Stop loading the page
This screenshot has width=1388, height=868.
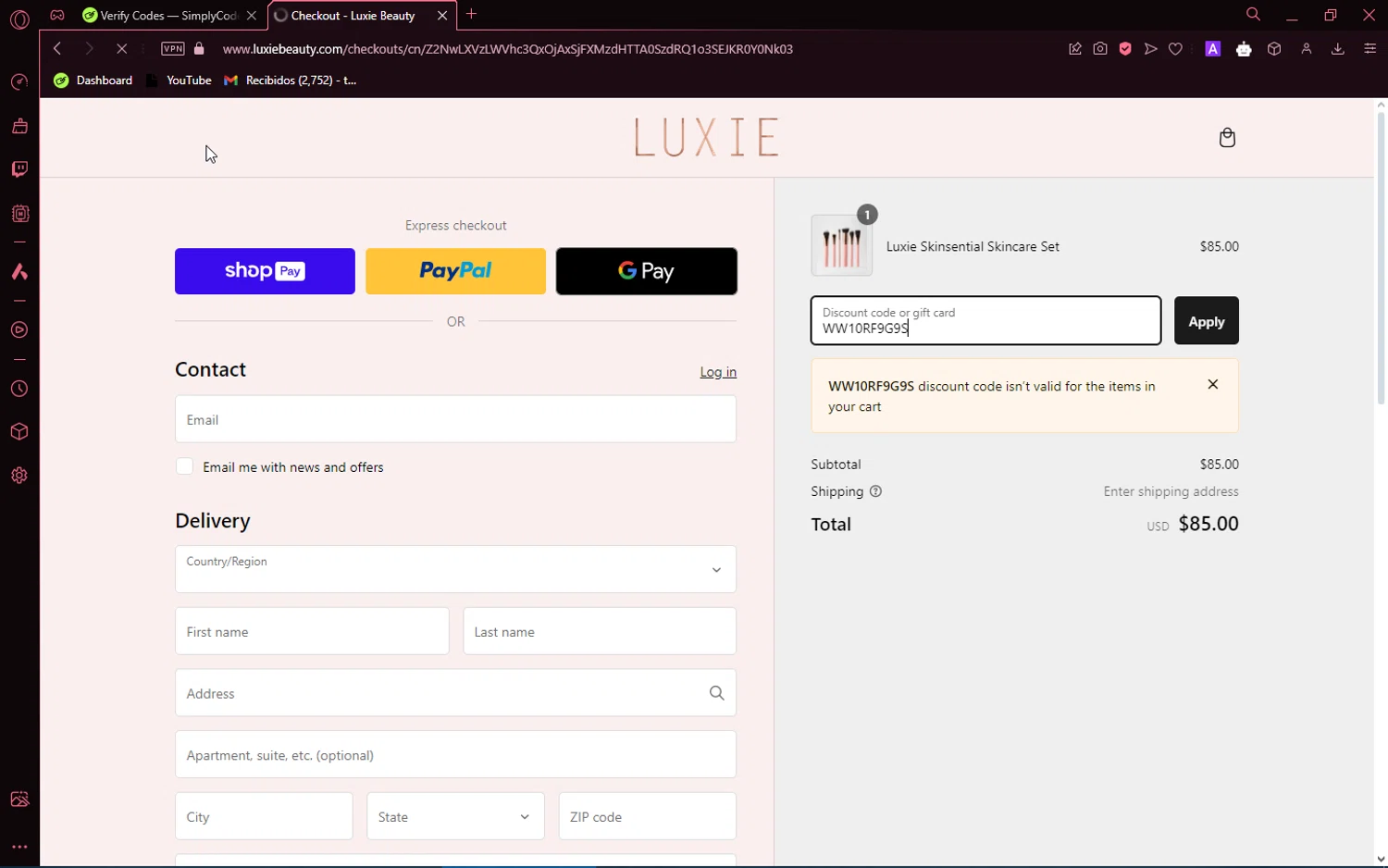[x=121, y=49]
